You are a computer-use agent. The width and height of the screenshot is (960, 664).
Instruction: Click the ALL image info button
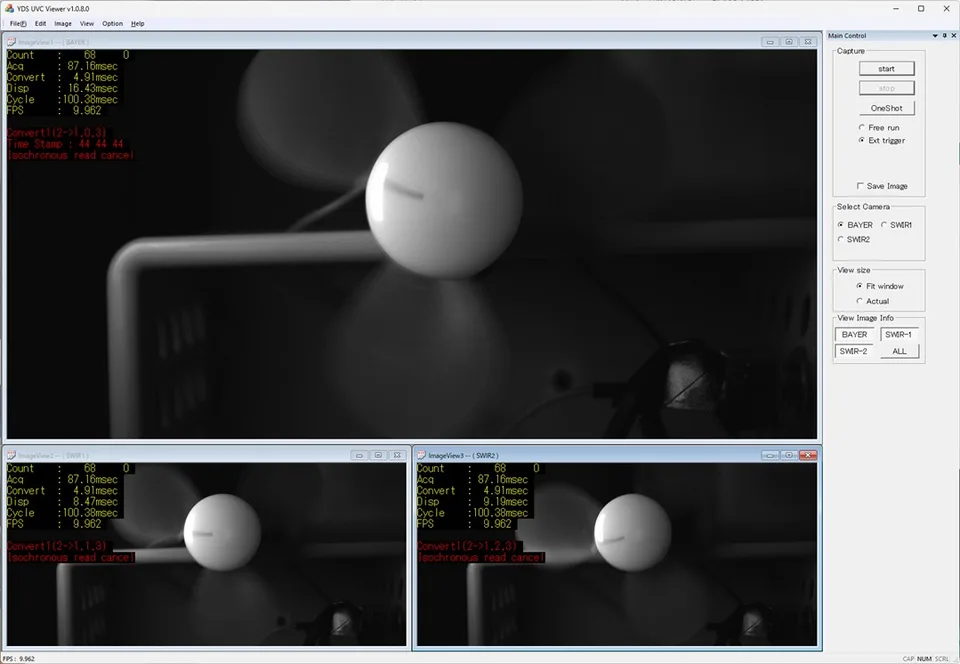pos(899,351)
